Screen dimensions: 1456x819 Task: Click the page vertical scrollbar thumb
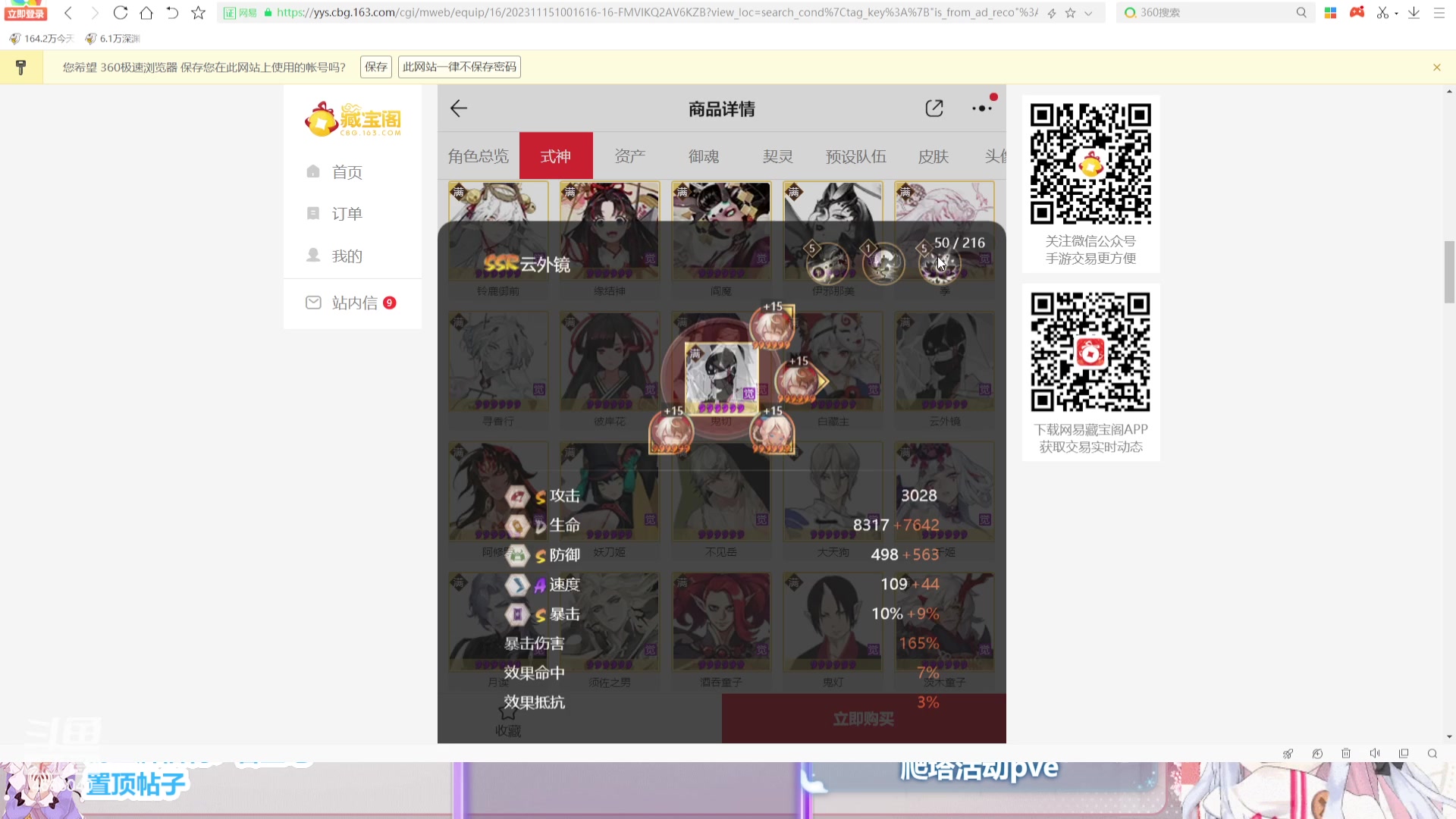[1449, 271]
